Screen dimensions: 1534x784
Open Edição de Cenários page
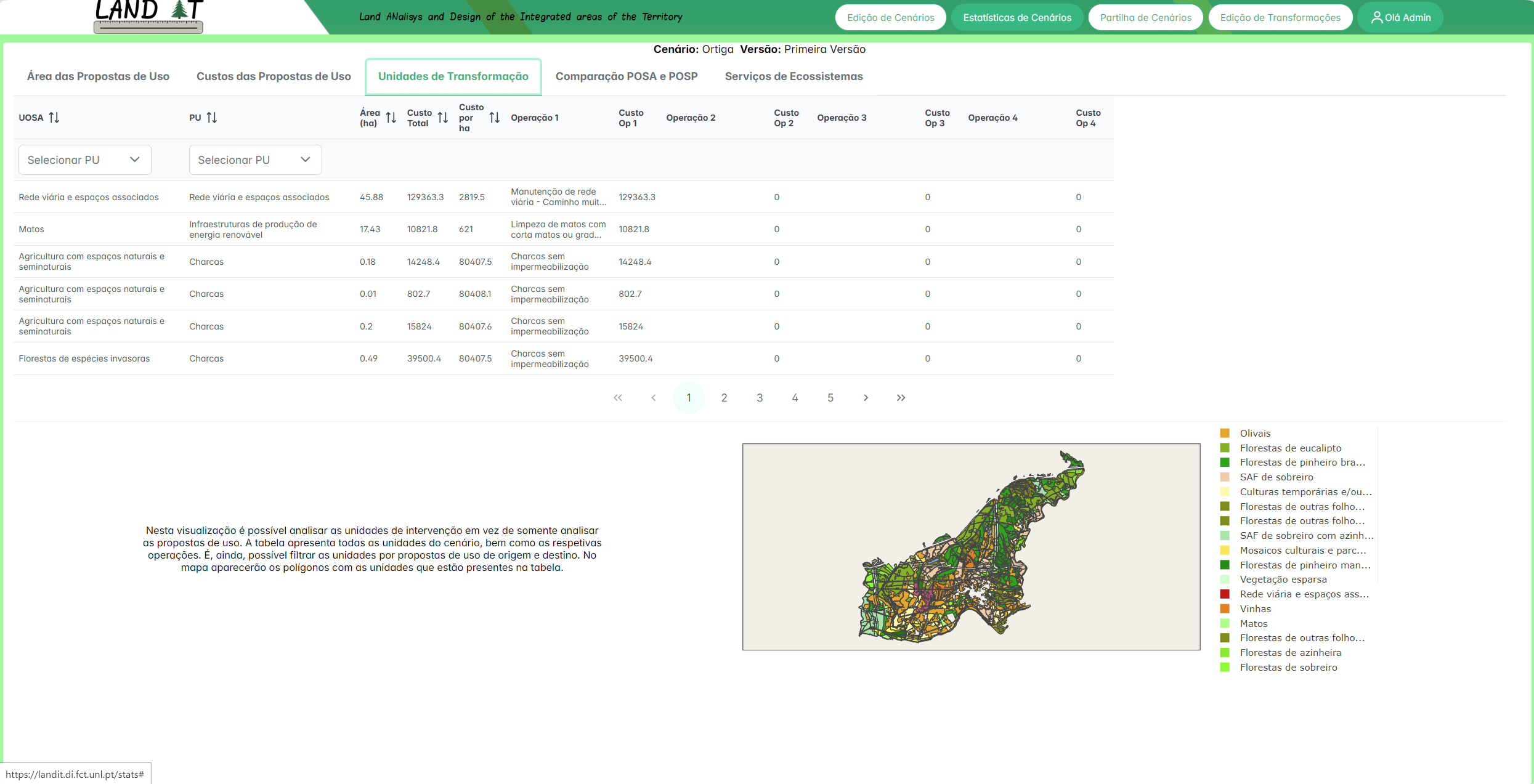coord(890,18)
